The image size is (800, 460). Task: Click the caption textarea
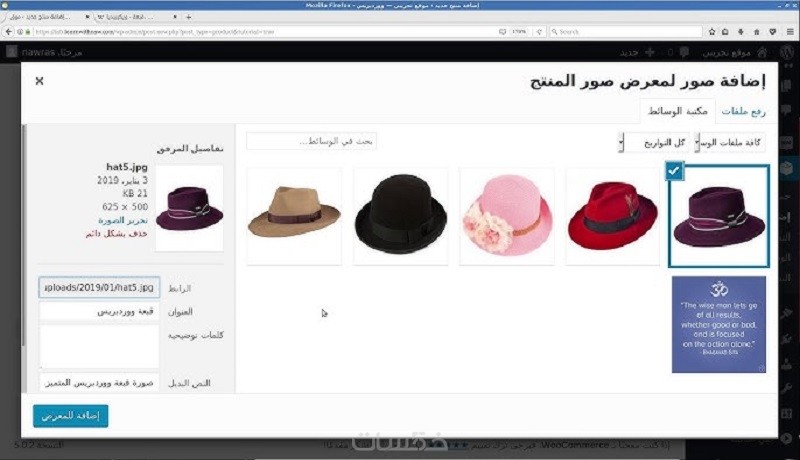[99, 346]
